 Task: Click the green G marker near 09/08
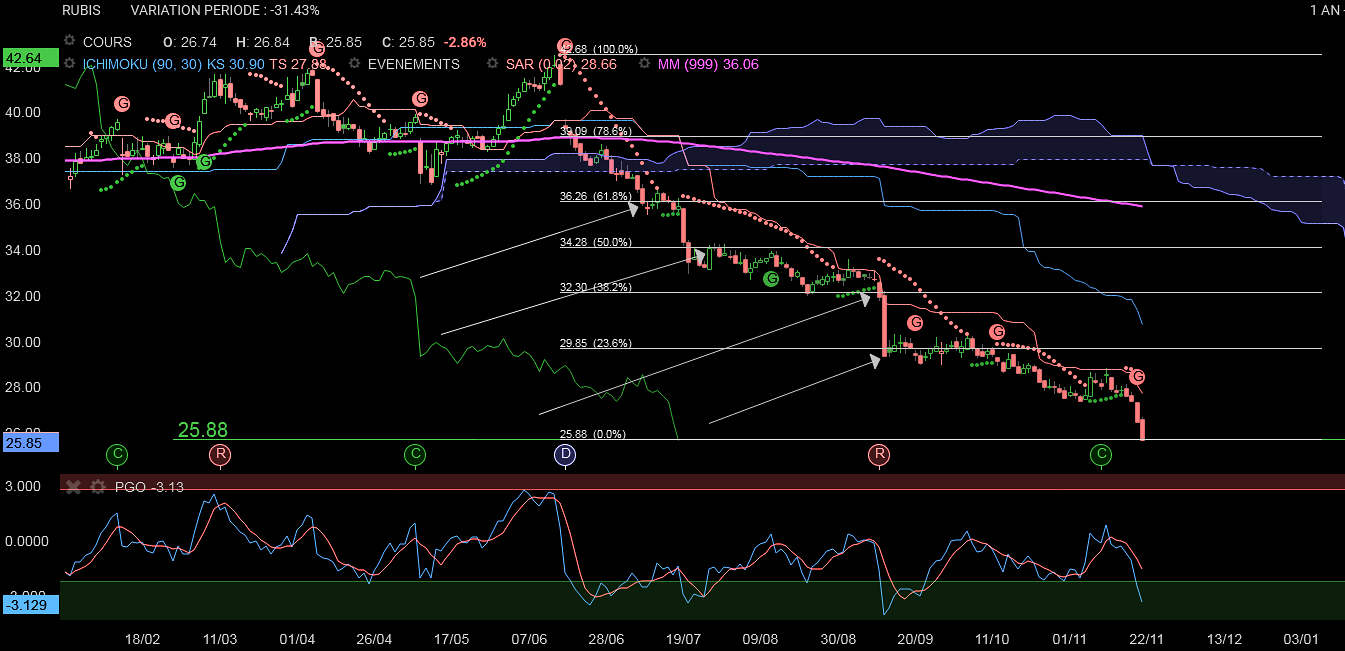click(x=771, y=279)
